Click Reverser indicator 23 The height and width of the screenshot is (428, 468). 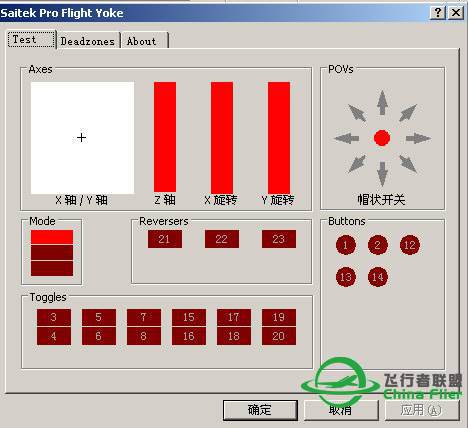279,239
